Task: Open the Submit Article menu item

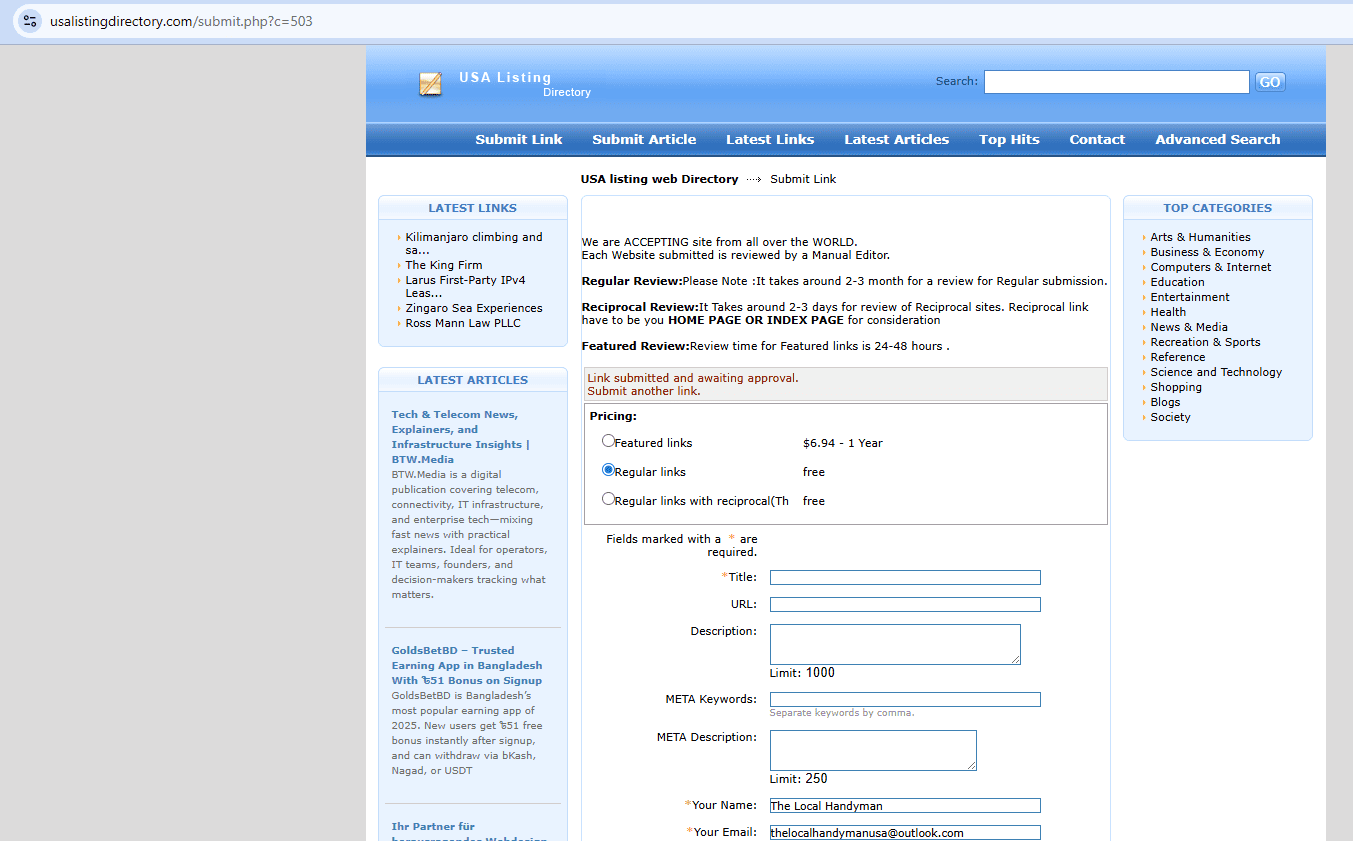Action: click(644, 140)
